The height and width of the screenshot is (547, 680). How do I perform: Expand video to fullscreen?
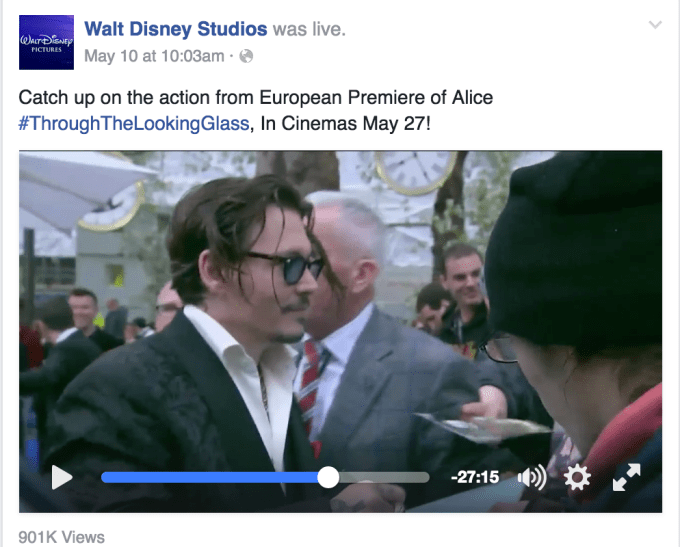pyautogui.click(x=626, y=477)
